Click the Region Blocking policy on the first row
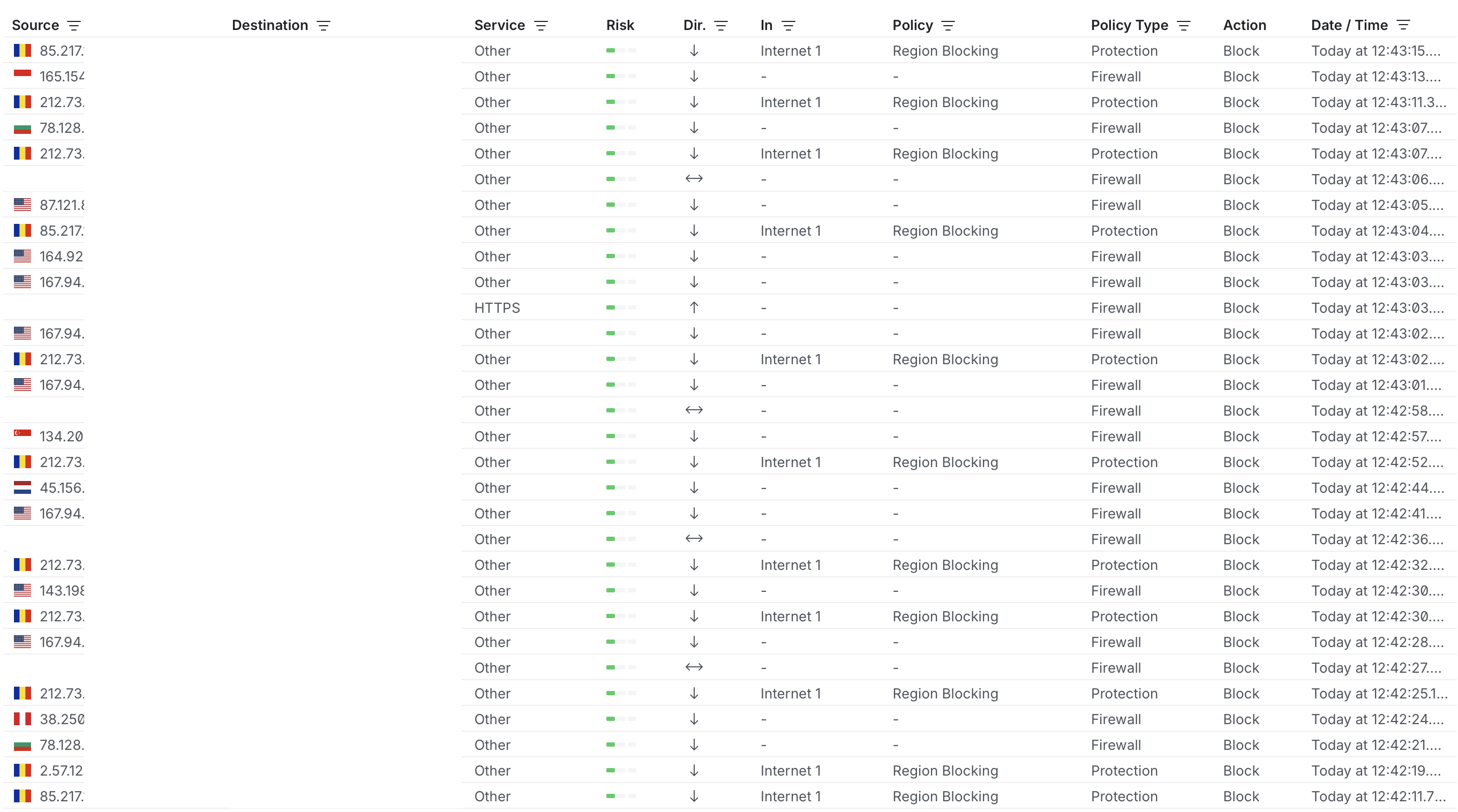The image size is (1458, 812). tap(945, 50)
